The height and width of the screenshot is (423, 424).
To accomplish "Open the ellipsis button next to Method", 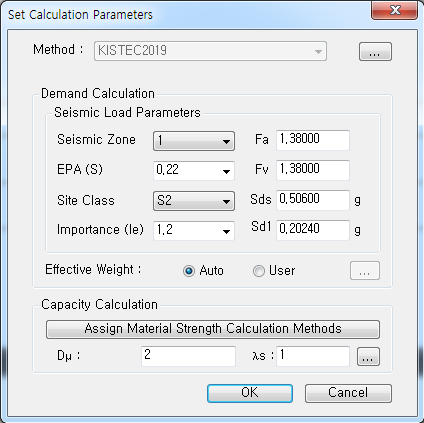I will pos(375,52).
